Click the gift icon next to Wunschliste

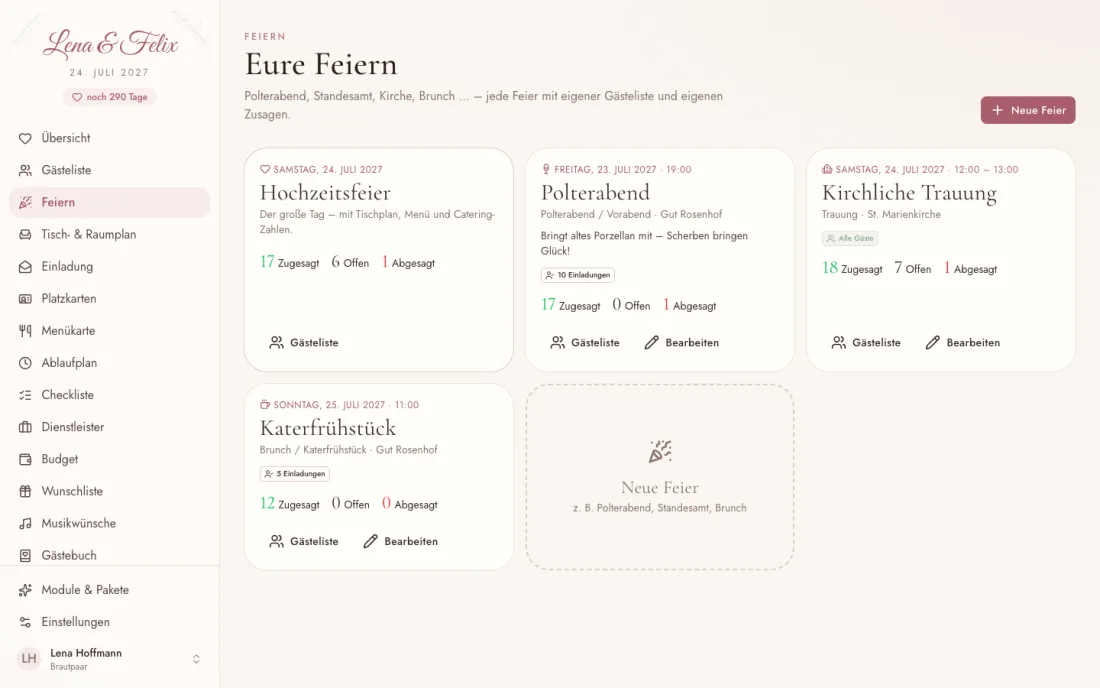[x=25, y=492]
